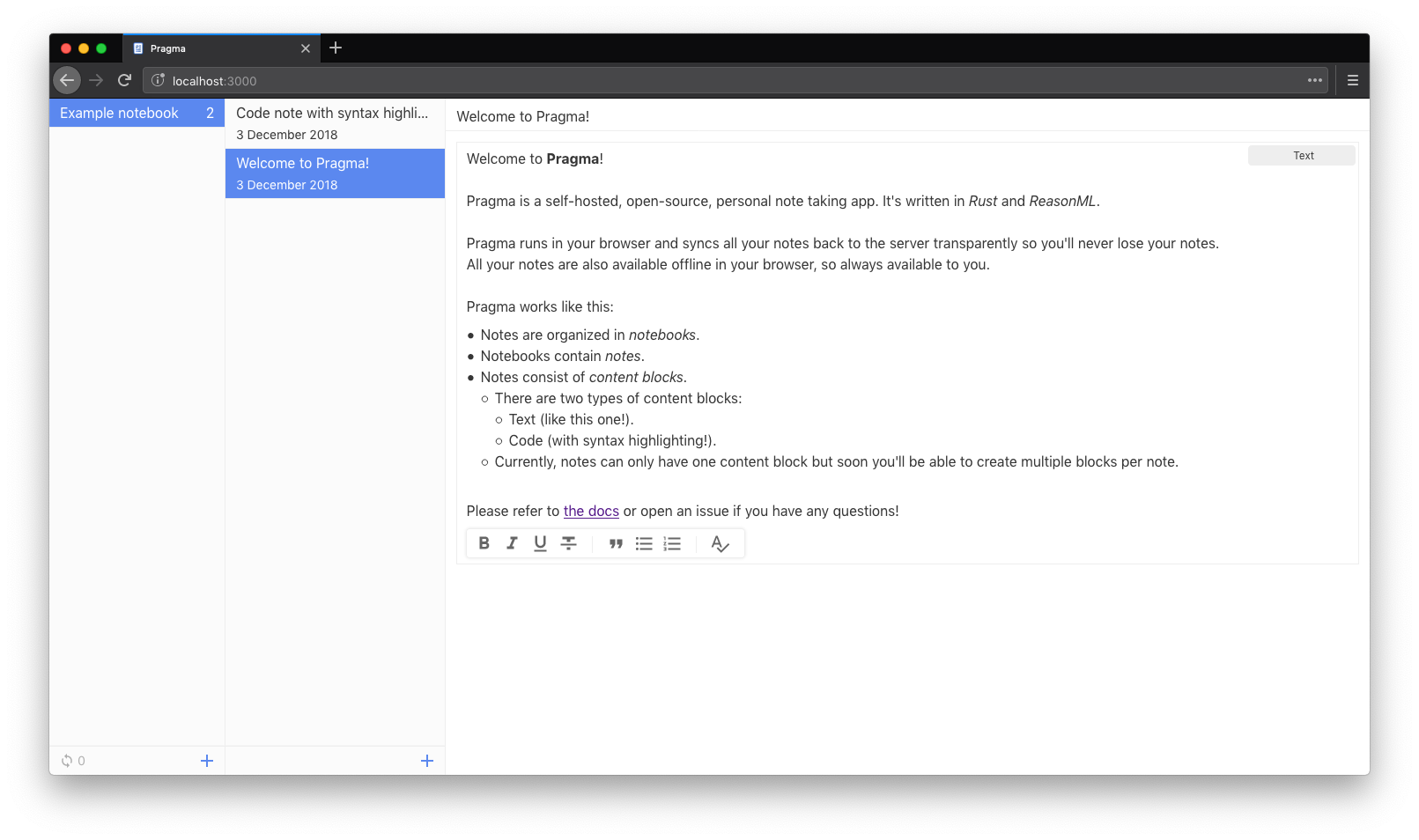Apply underline formatting
This screenshot has width=1419, height=840.
pyautogui.click(x=540, y=543)
